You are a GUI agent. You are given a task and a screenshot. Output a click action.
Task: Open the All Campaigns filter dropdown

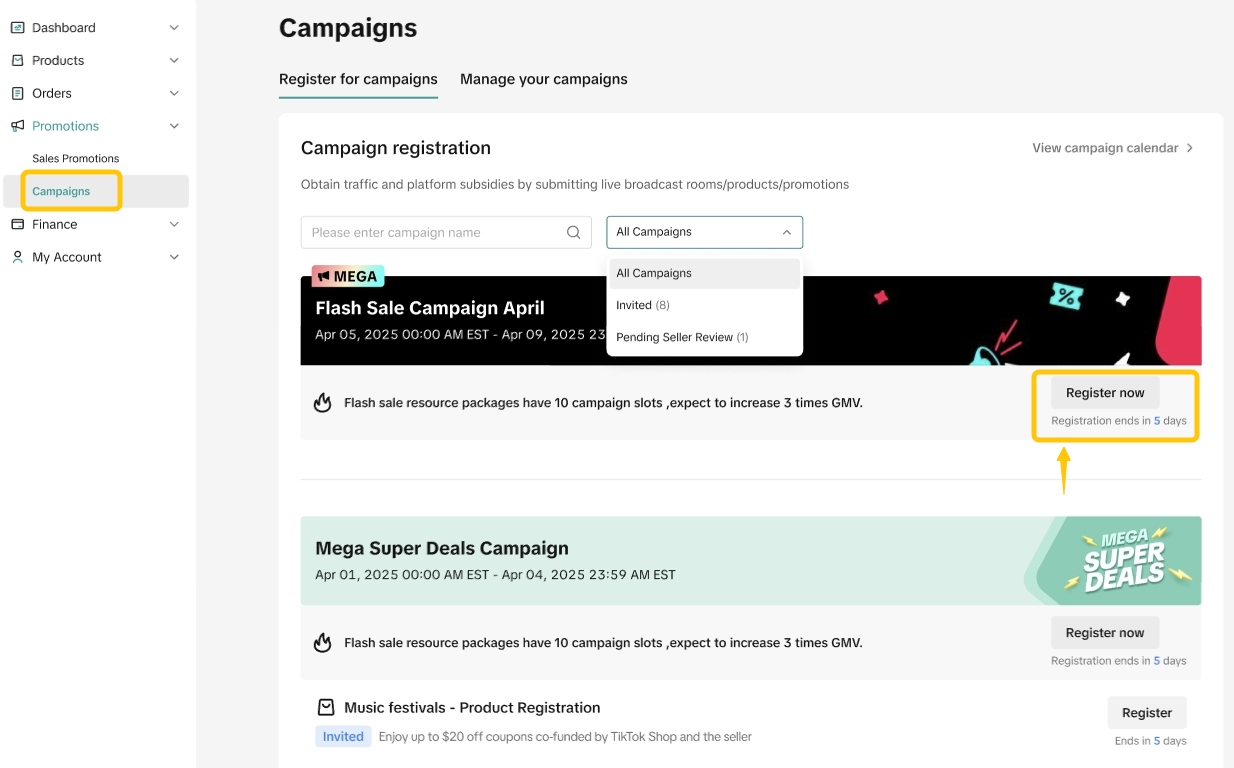[704, 232]
